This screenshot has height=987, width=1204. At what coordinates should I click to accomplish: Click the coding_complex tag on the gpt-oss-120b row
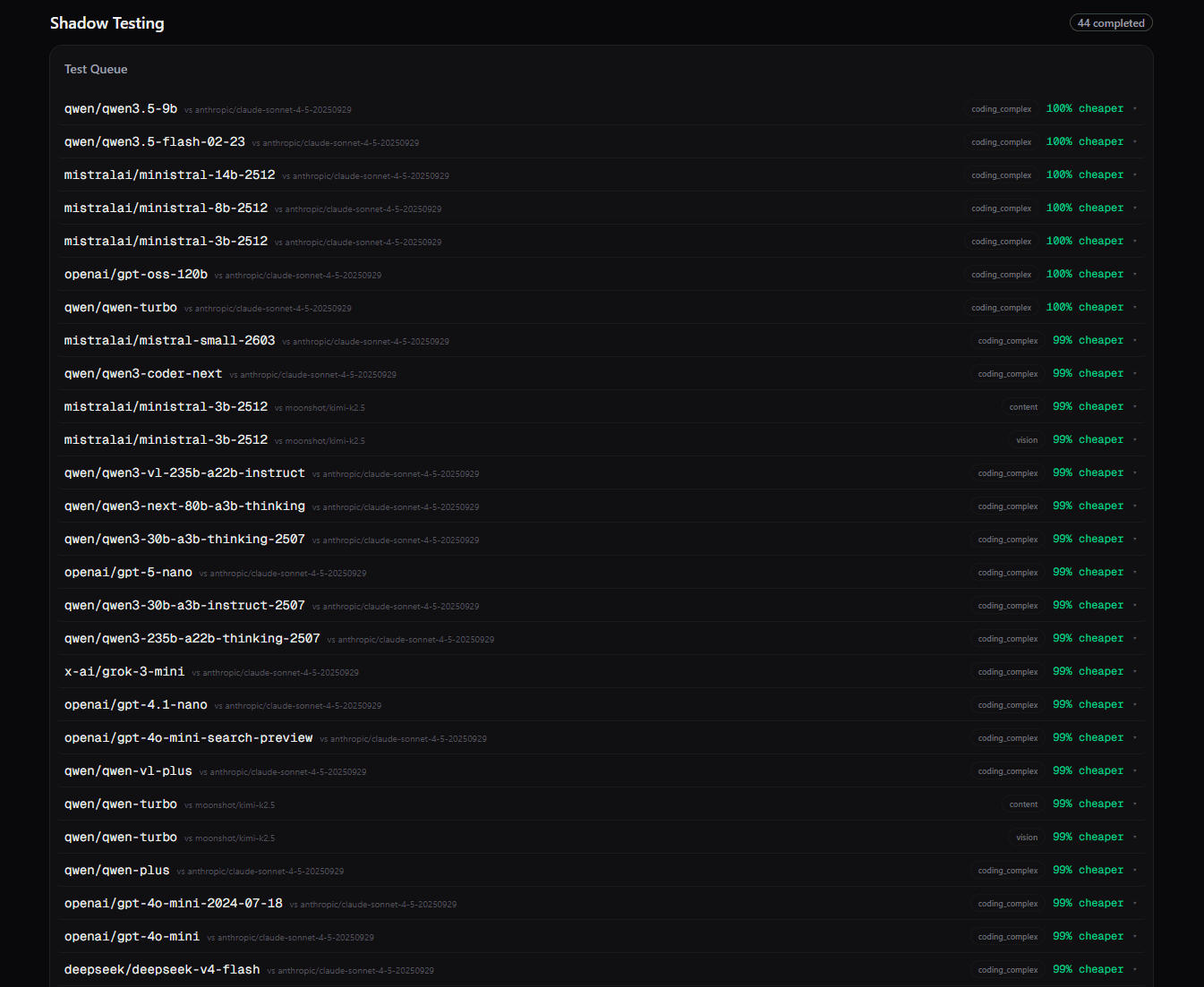tap(1002, 275)
